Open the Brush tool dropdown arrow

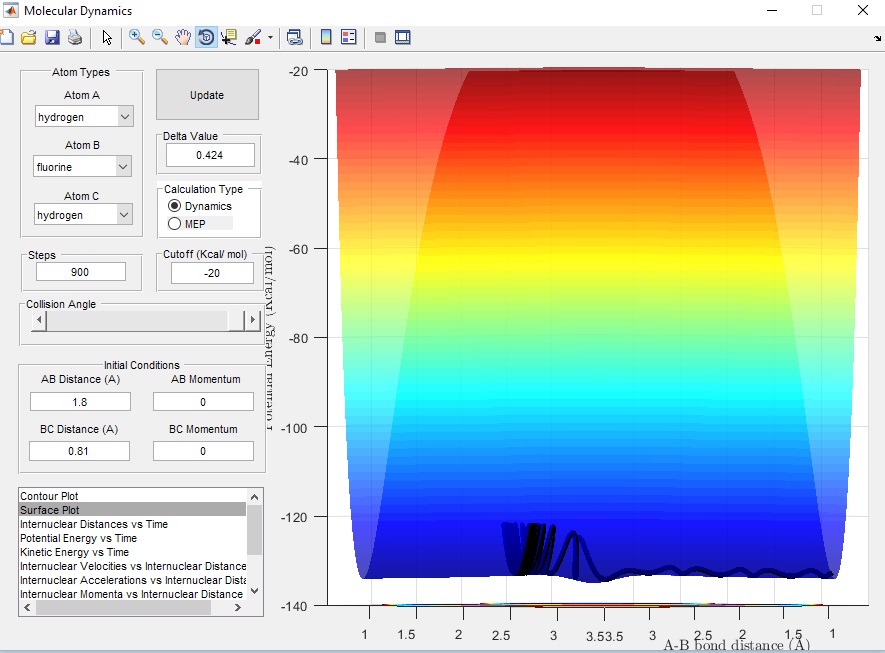(x=270, y=38)
